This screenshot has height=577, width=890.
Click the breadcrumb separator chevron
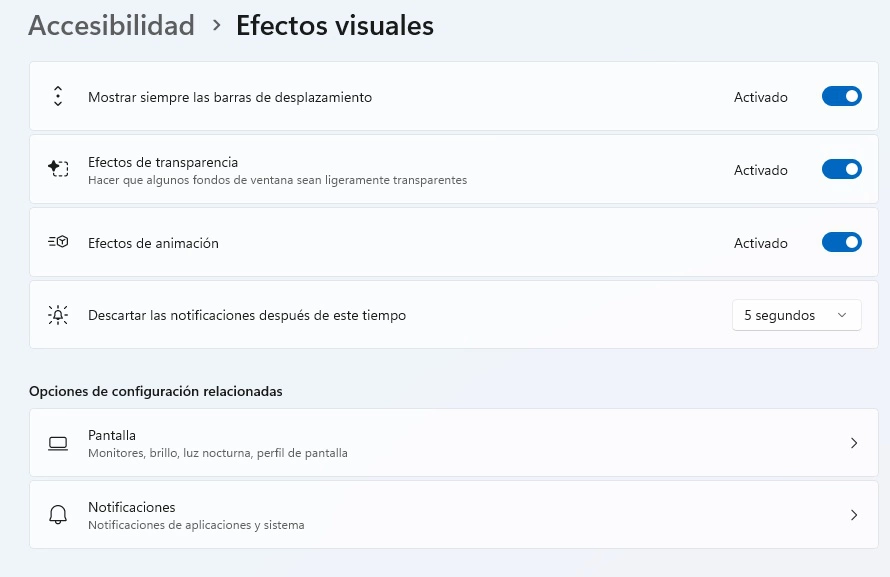(216, 26)
